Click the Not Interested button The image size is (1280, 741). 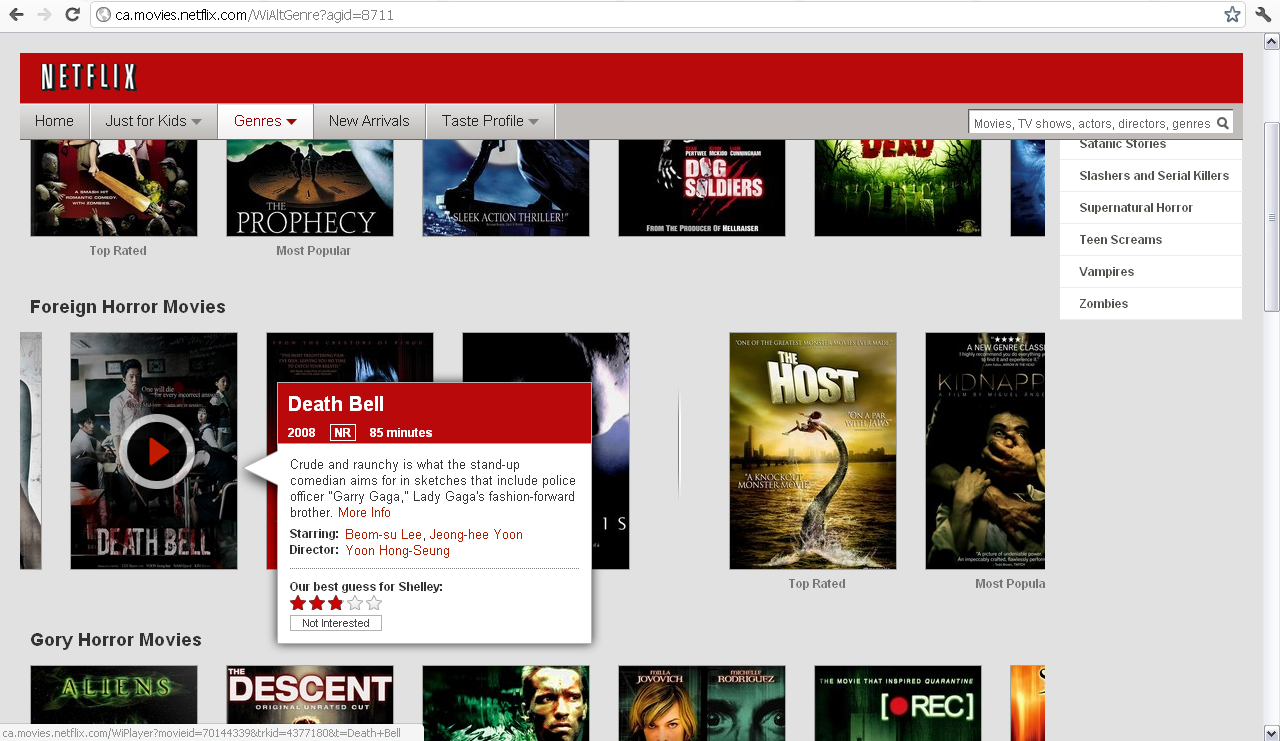335,622
